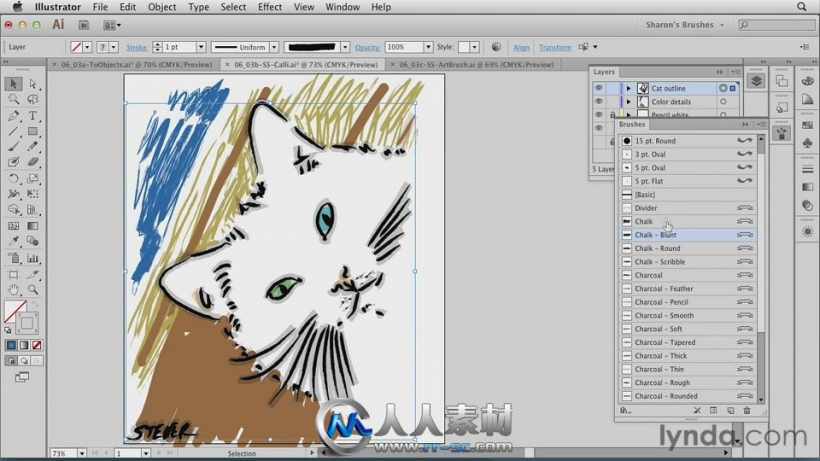This screenshot has height=461, width=820.
Task: Click the Stroke link in control bar
Action: [136, 47]
